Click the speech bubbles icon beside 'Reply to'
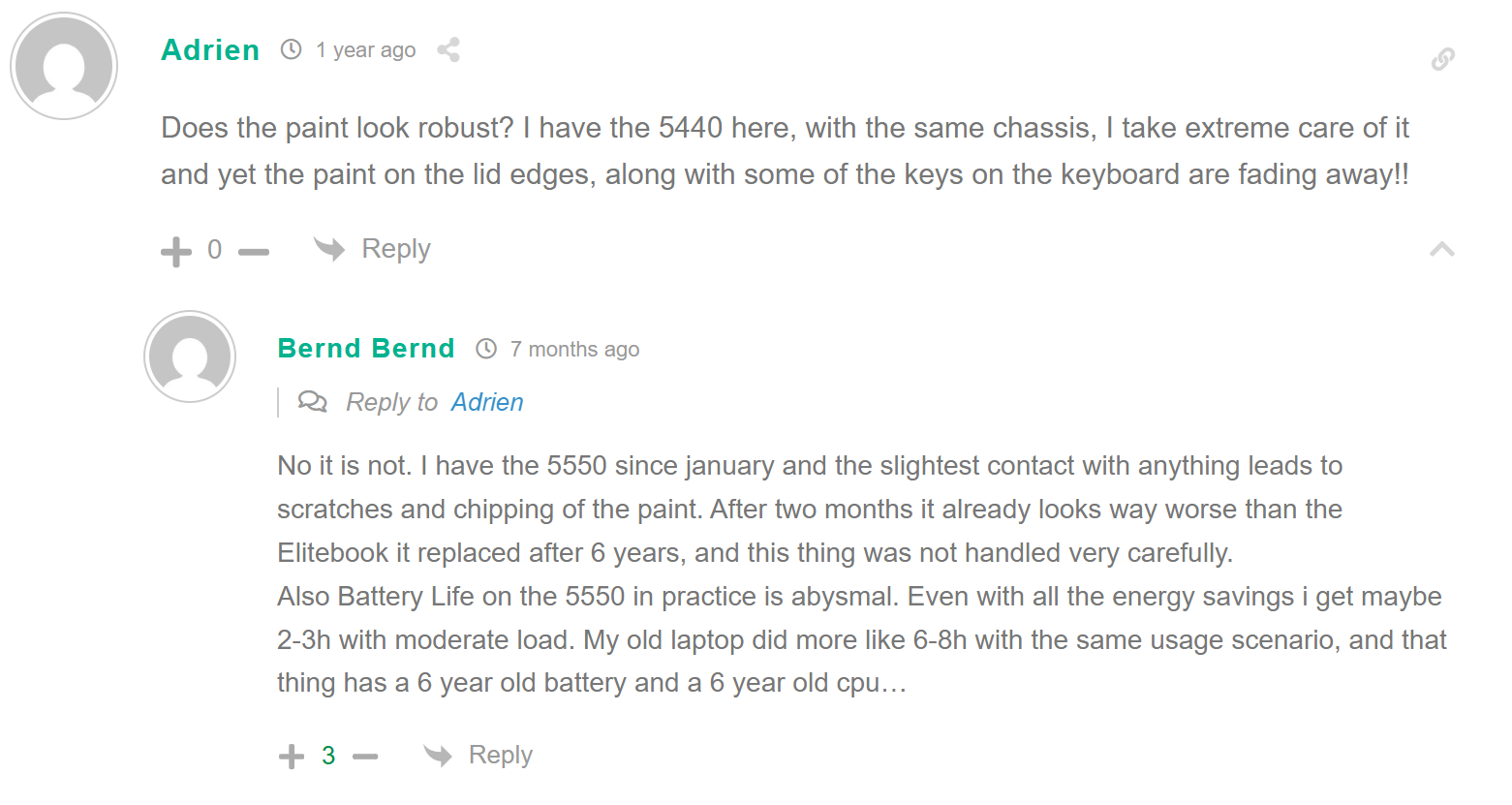Screen dimensions: 1512x805 [312, 401]
